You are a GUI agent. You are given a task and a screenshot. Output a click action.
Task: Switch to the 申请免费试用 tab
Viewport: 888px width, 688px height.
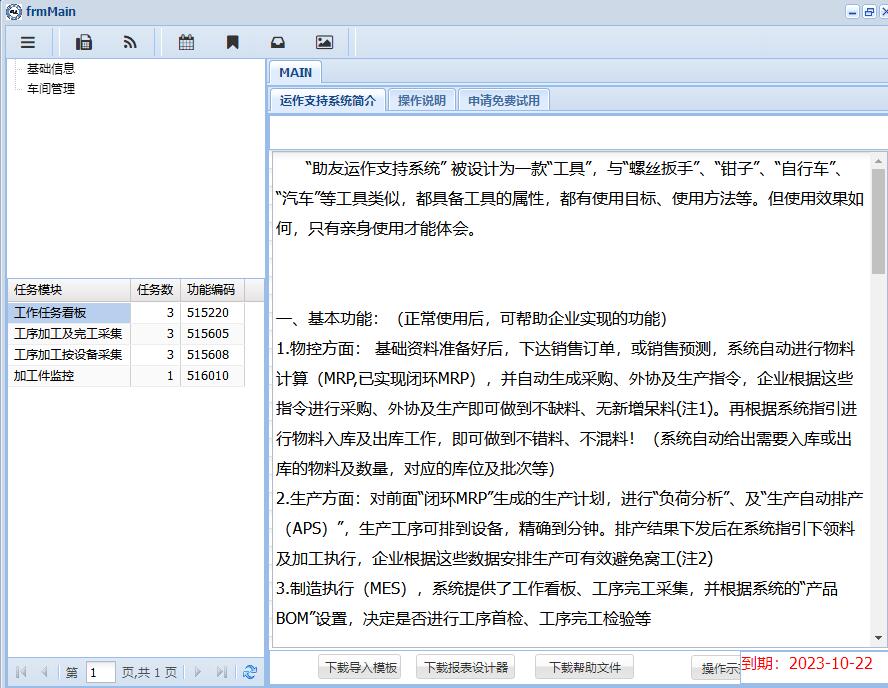tap(503, 101)
